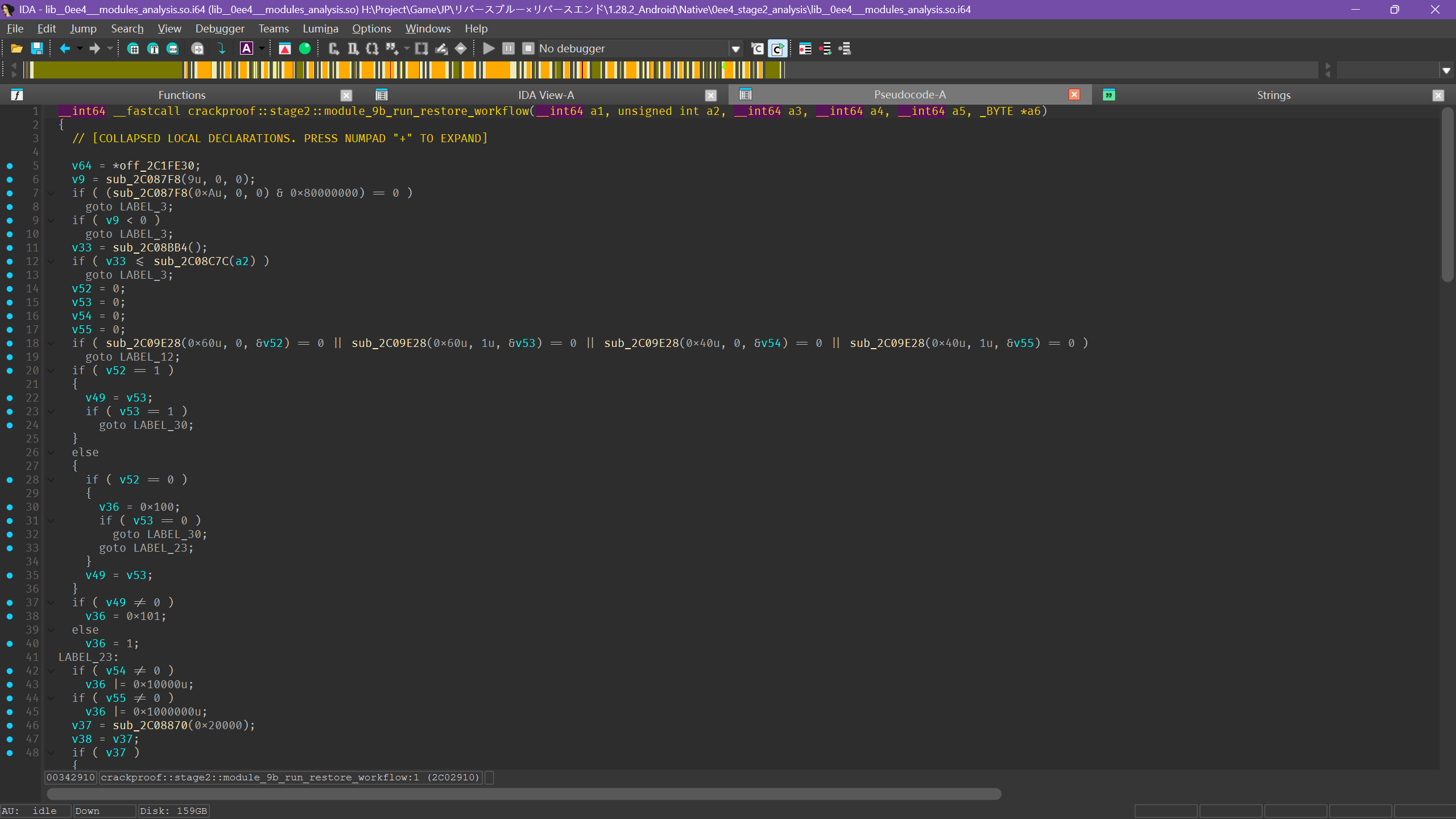Open the breakpoint list icon
Image resolution: width=1456 pixels, height=819 pixels.
(x=805, y=49)
